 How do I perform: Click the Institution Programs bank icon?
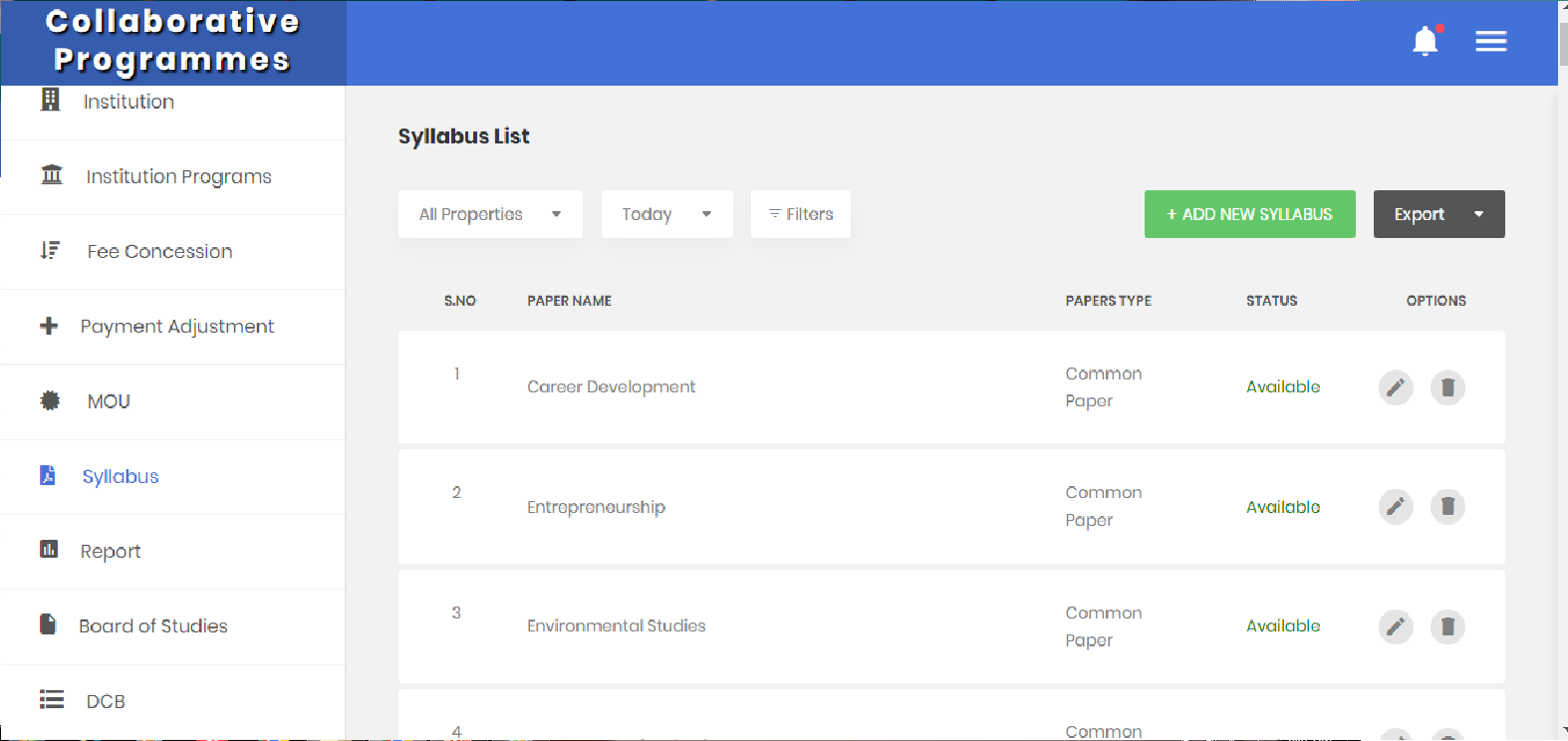point(52,175)
